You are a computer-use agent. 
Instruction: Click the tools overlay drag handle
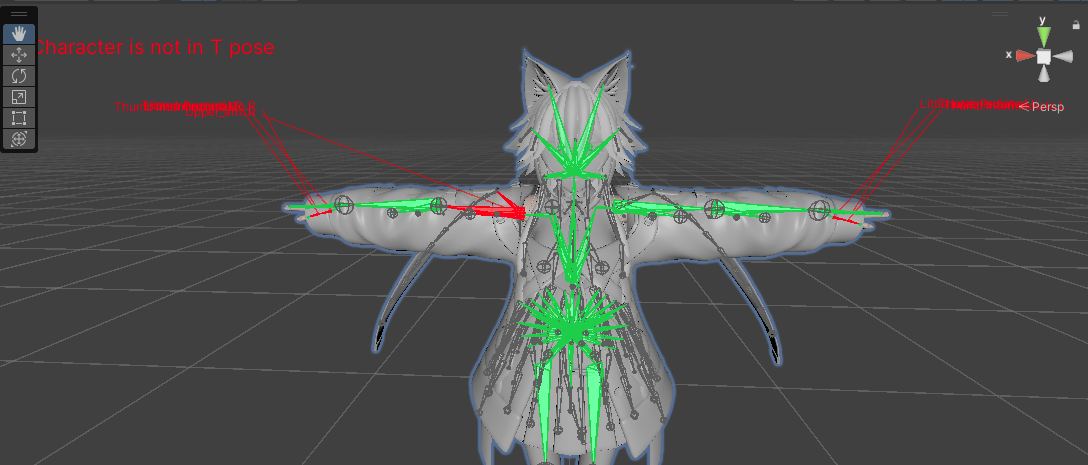click(19, 14)
